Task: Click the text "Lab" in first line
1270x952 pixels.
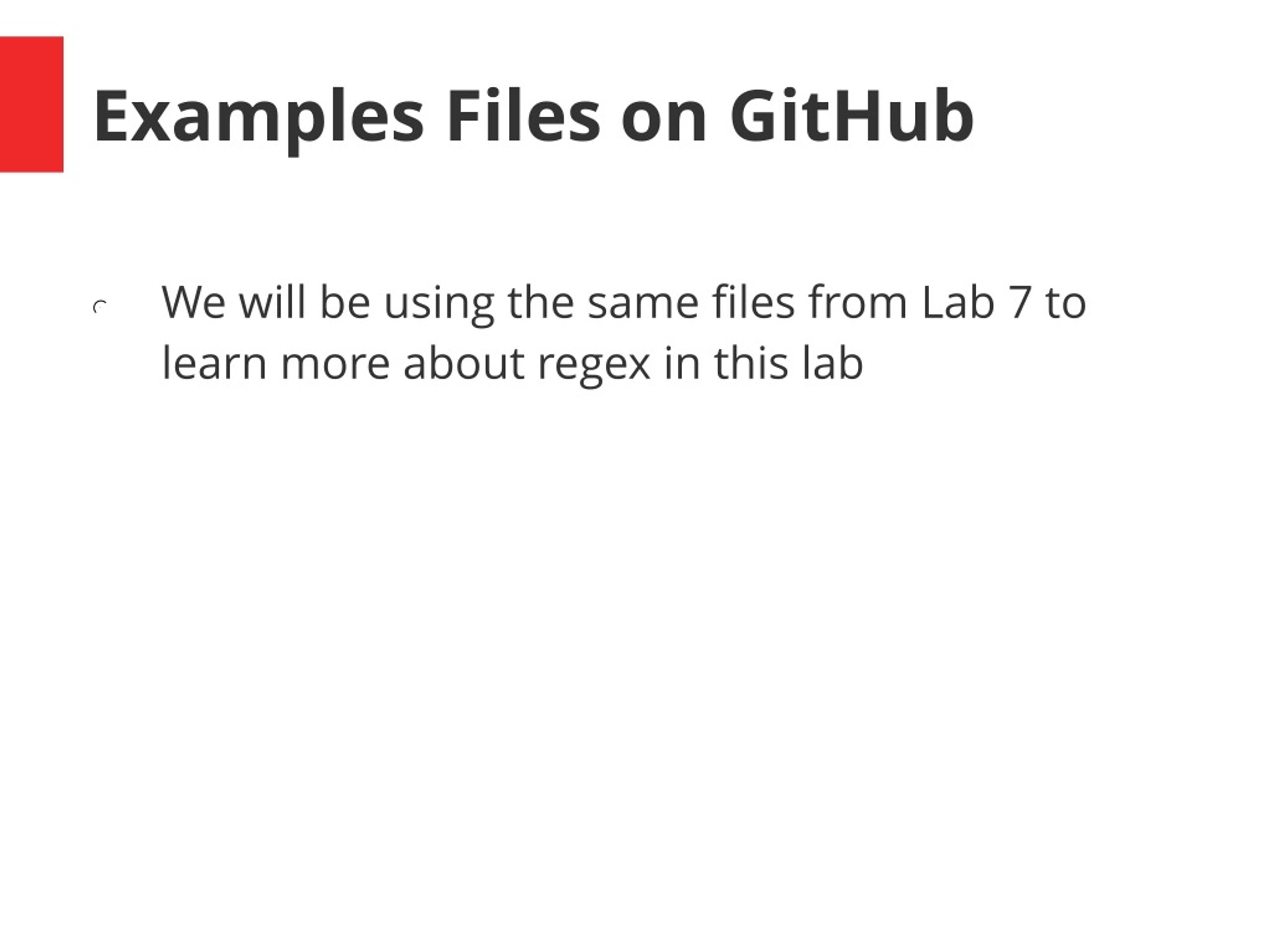Action: coord(957,302)
